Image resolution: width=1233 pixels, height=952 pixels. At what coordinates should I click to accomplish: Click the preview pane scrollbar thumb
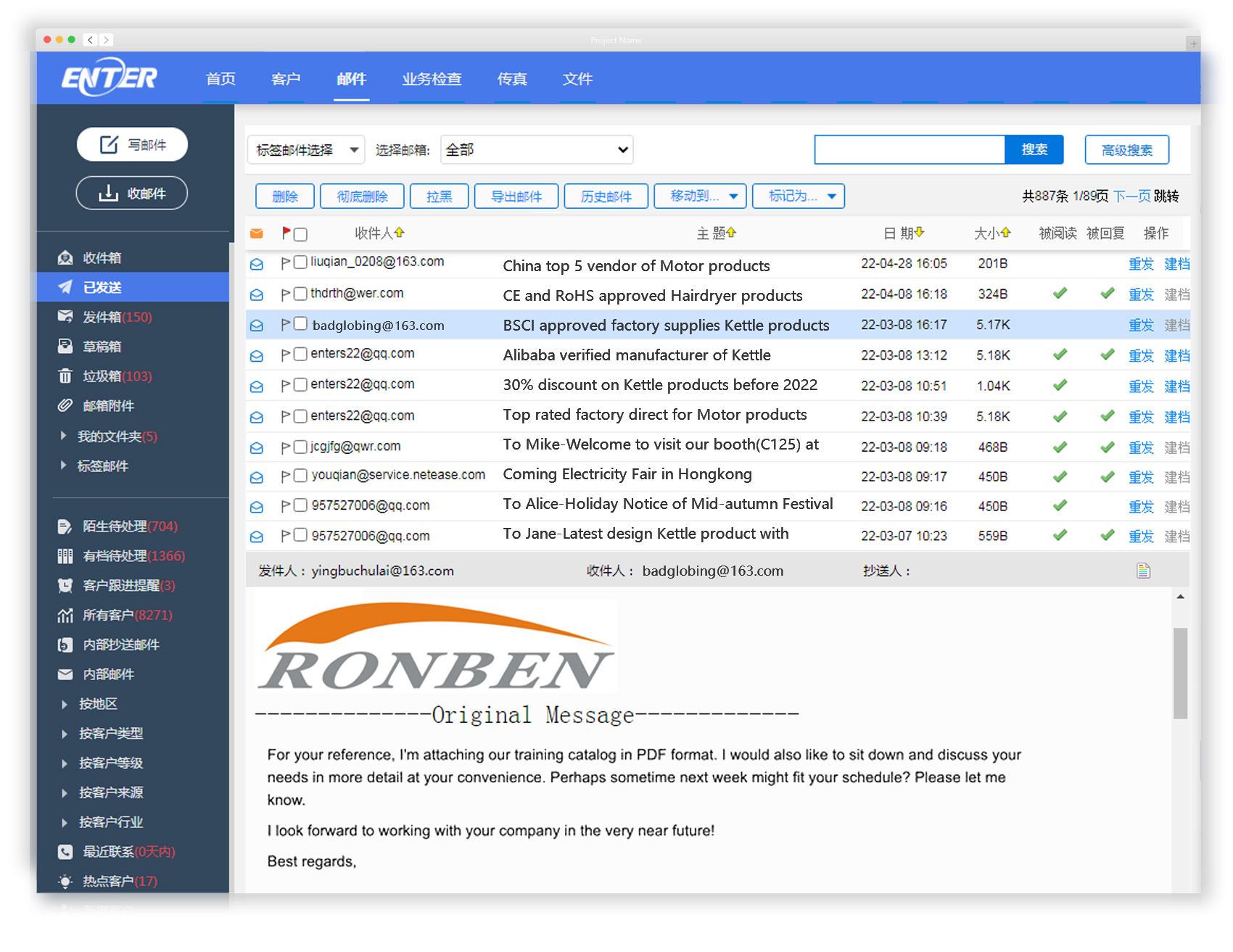coord(1181,673)
